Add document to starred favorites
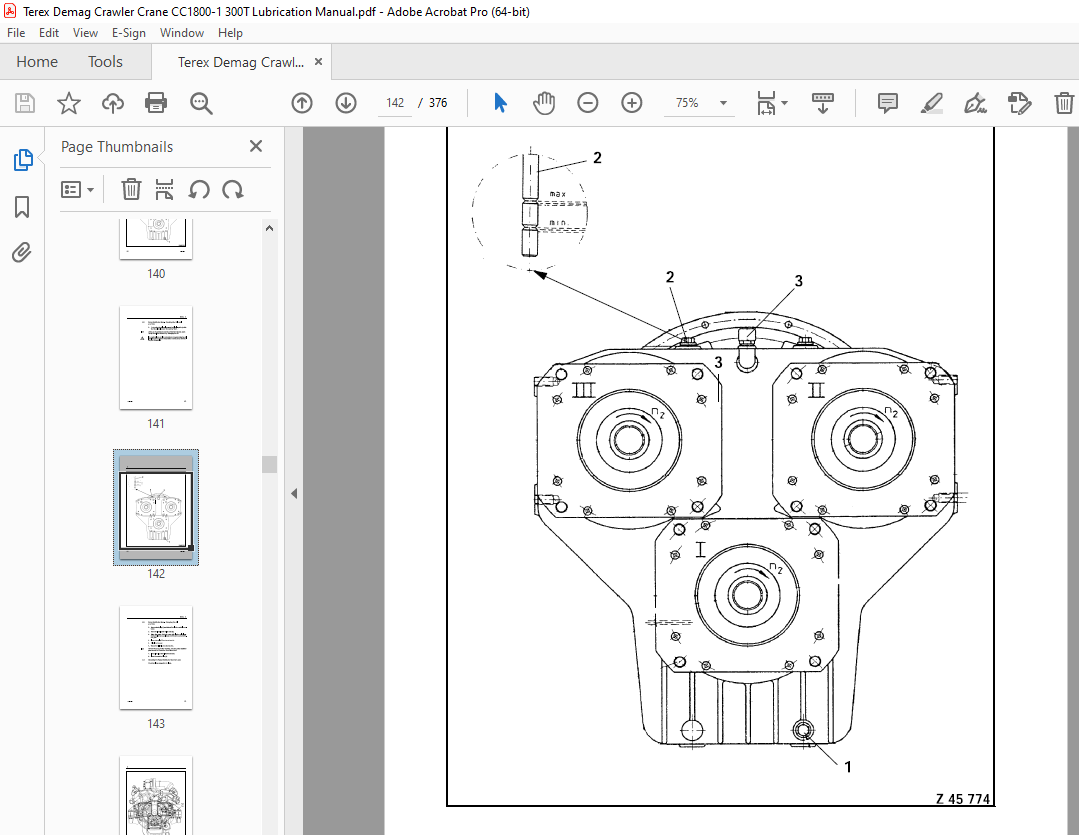This screenshot has height=835, width=1079. tap(68, 103)
